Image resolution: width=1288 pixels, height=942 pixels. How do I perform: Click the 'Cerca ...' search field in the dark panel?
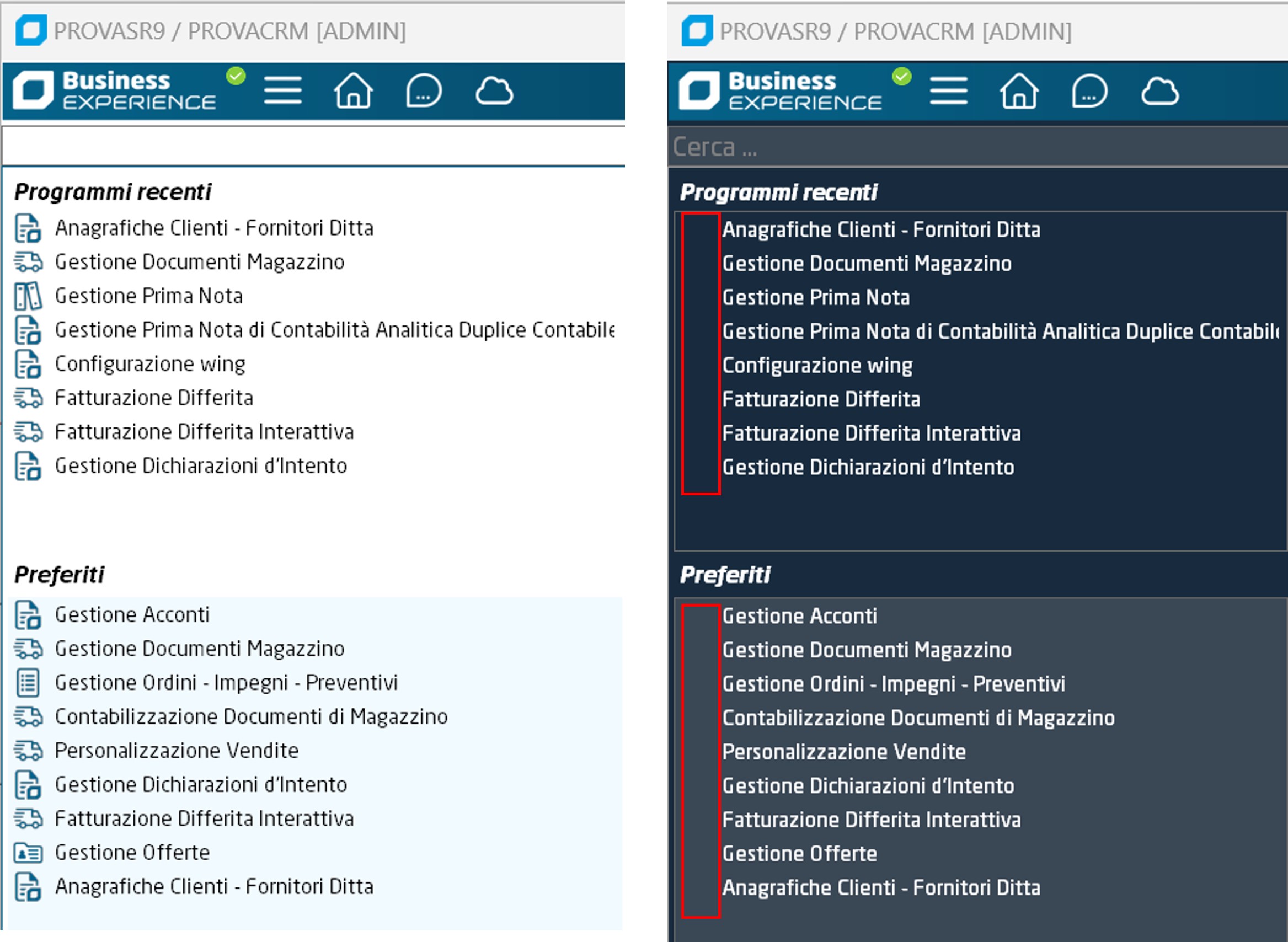pyautogui.click(x=969, y=147)
